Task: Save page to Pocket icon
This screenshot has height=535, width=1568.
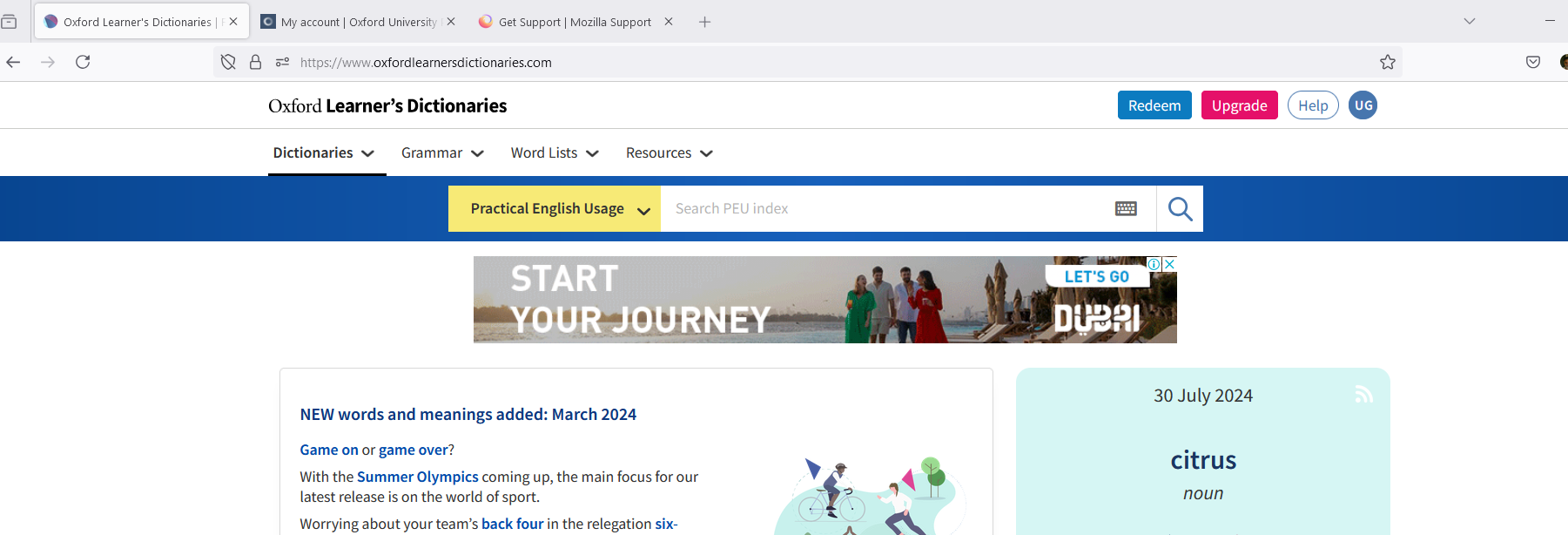Action: coord(1533,62)
